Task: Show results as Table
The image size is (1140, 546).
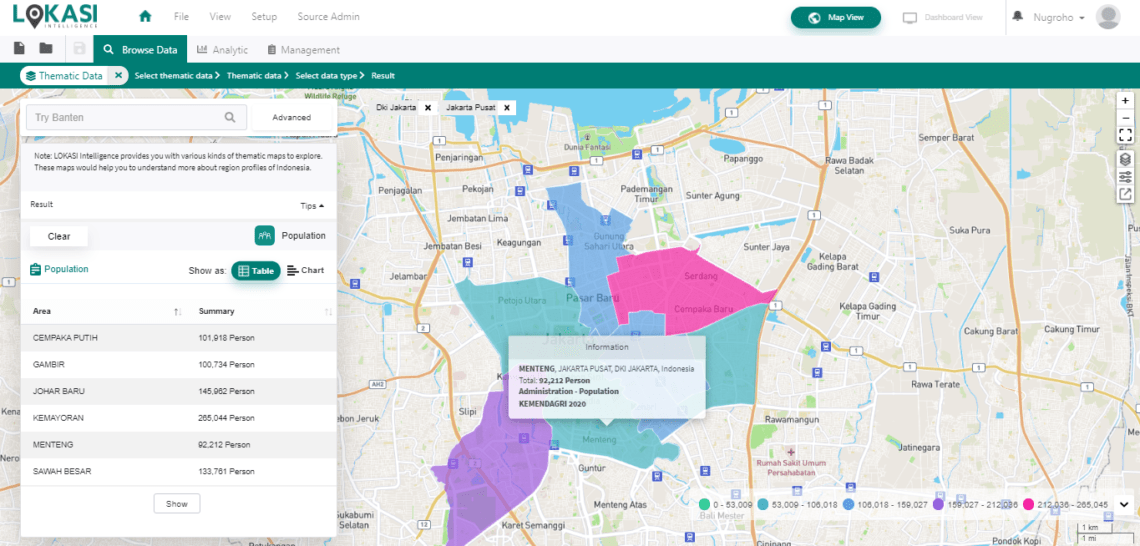Action: click(x=256, y=270)
